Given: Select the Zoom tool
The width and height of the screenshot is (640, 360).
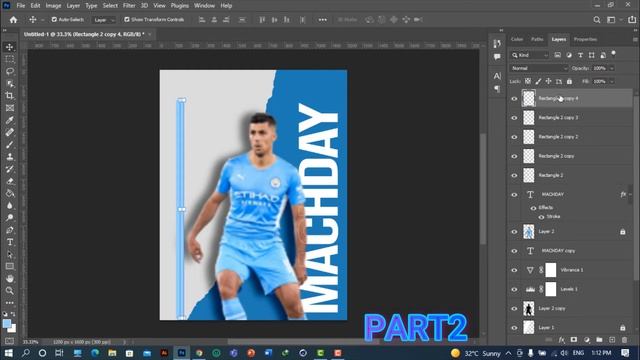Looking at the screenshot, I should [9, 291].
